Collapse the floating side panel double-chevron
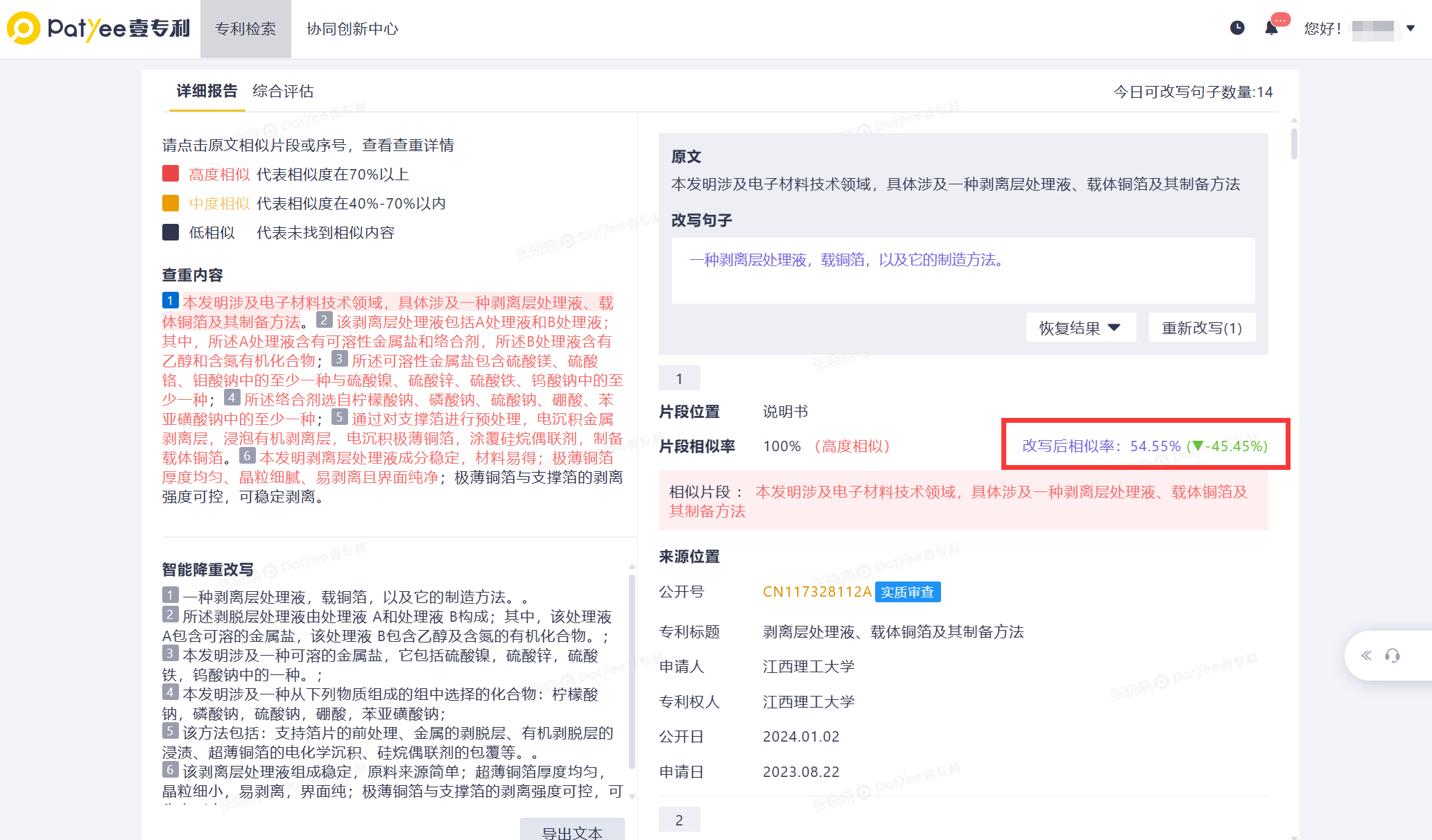Screen dimensions: 1432x840 coord(1366,656)
